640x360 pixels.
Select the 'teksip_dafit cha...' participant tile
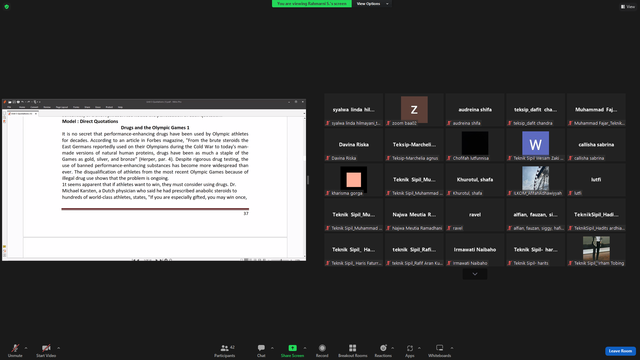pos(536,109)
